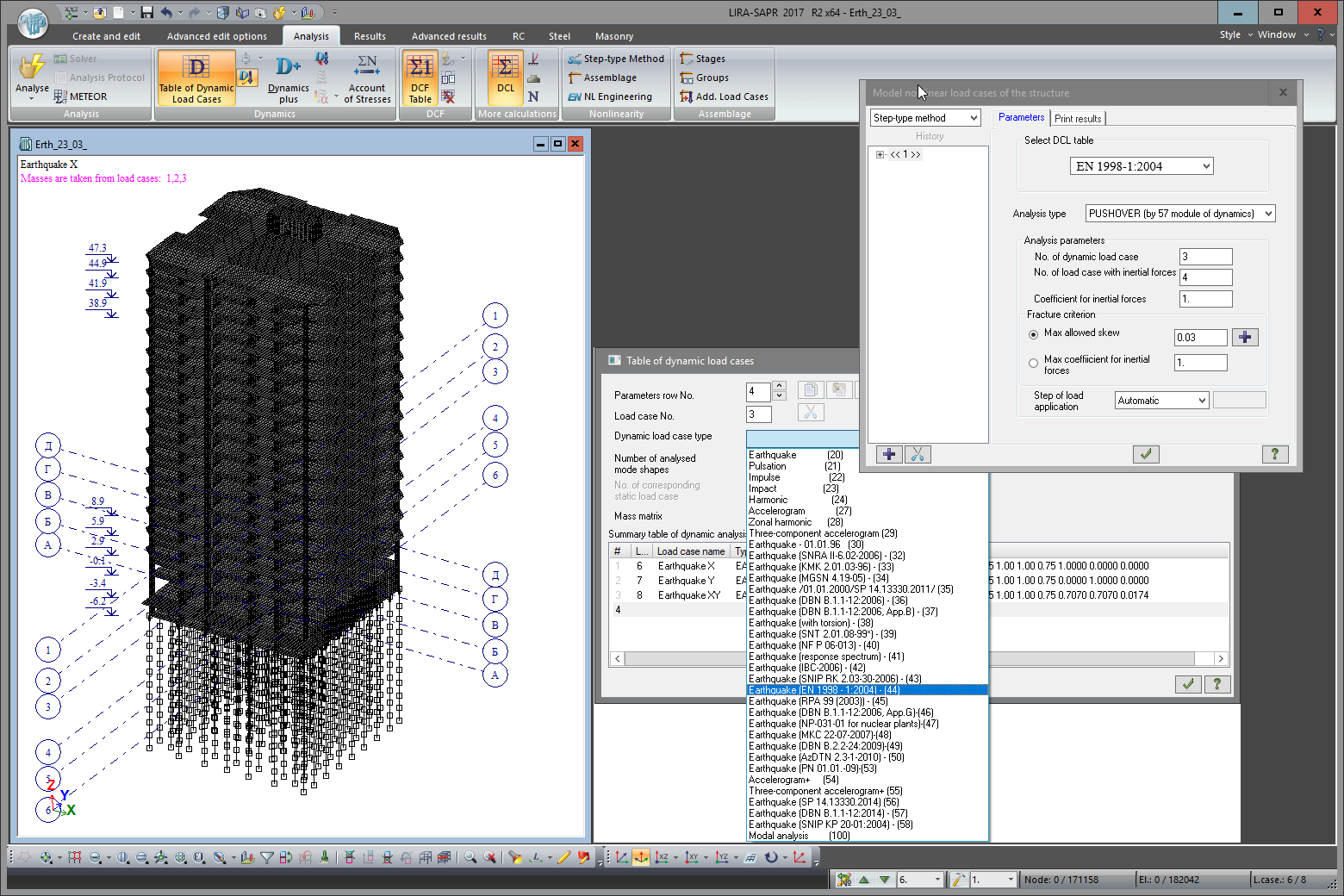The height and width of the screenshot is (896, 1344).
Task: Click the Analyse lightning icon
Action: (x=32, y=69)
